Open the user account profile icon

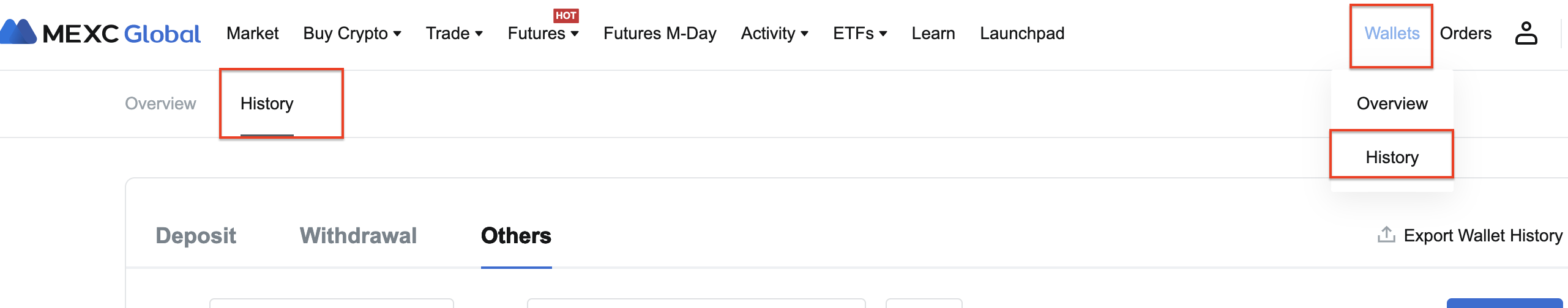(1526, 33)
